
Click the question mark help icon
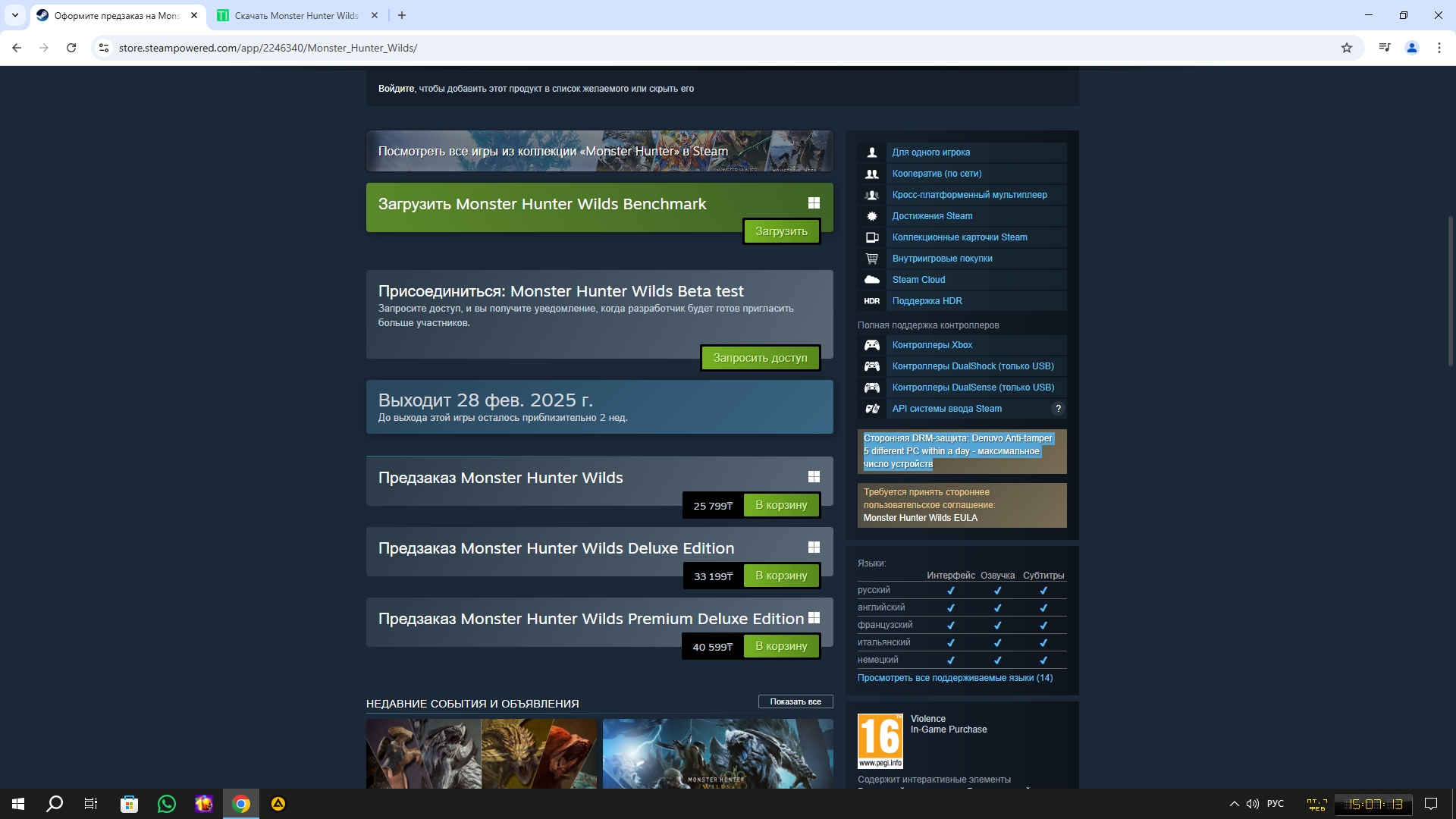1058,409
